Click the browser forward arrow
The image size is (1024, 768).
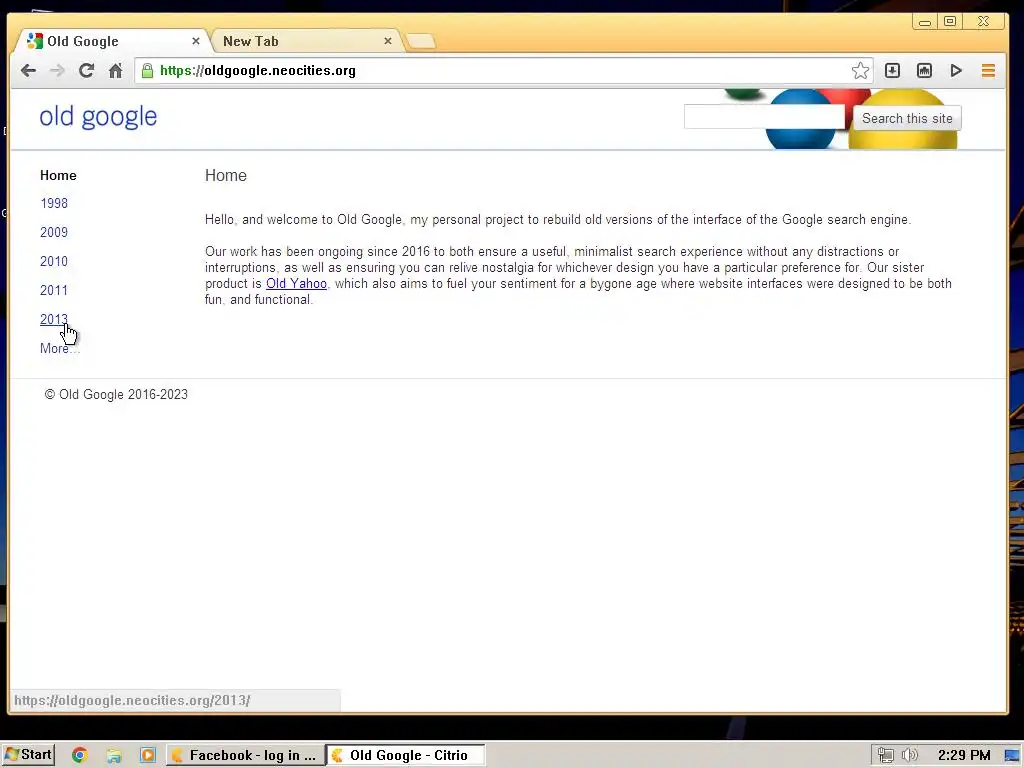pos(57,71)
